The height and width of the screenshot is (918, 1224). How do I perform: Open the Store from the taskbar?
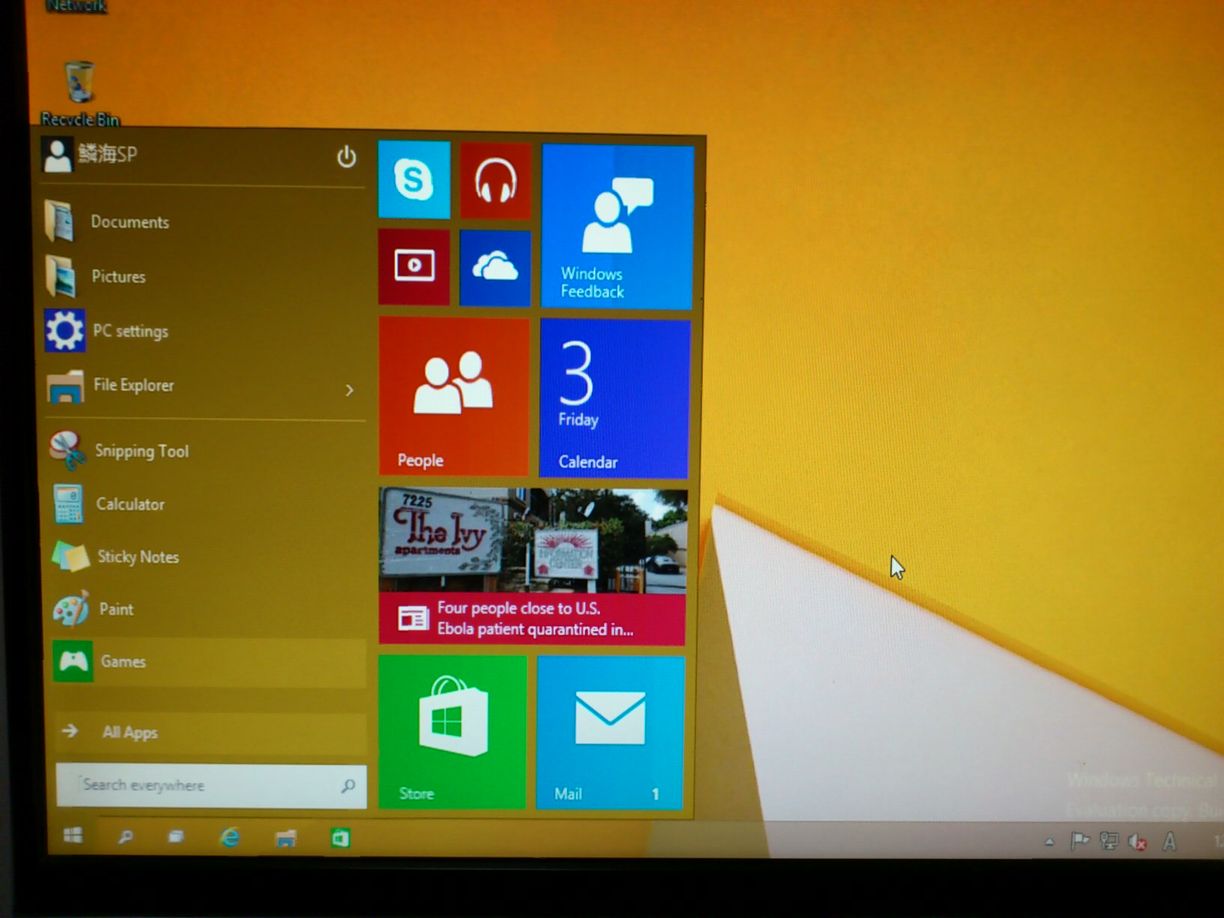coord(340,839)
